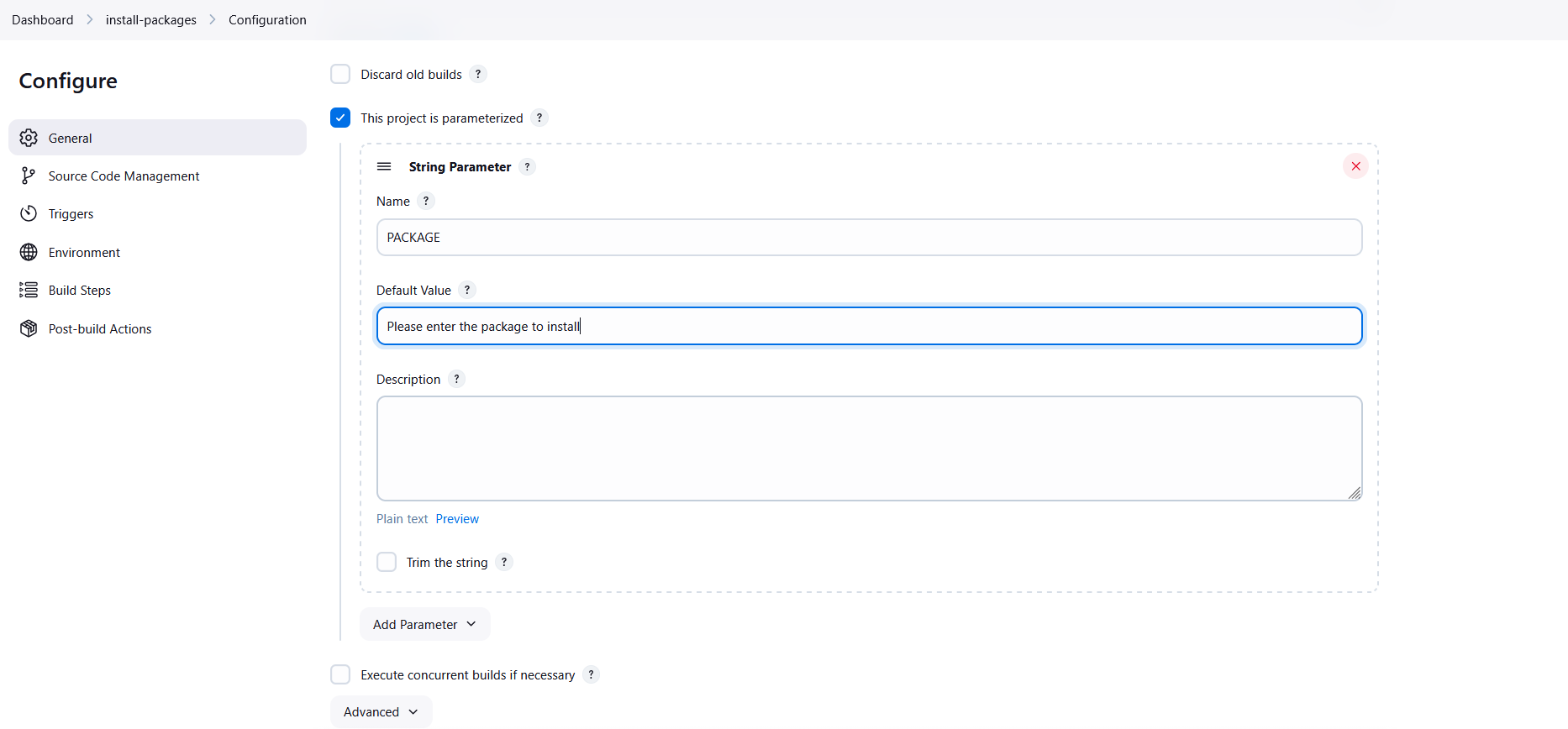Open install-packages breadcrumb link
1568x729 pixels.
[x=151, y=20]
